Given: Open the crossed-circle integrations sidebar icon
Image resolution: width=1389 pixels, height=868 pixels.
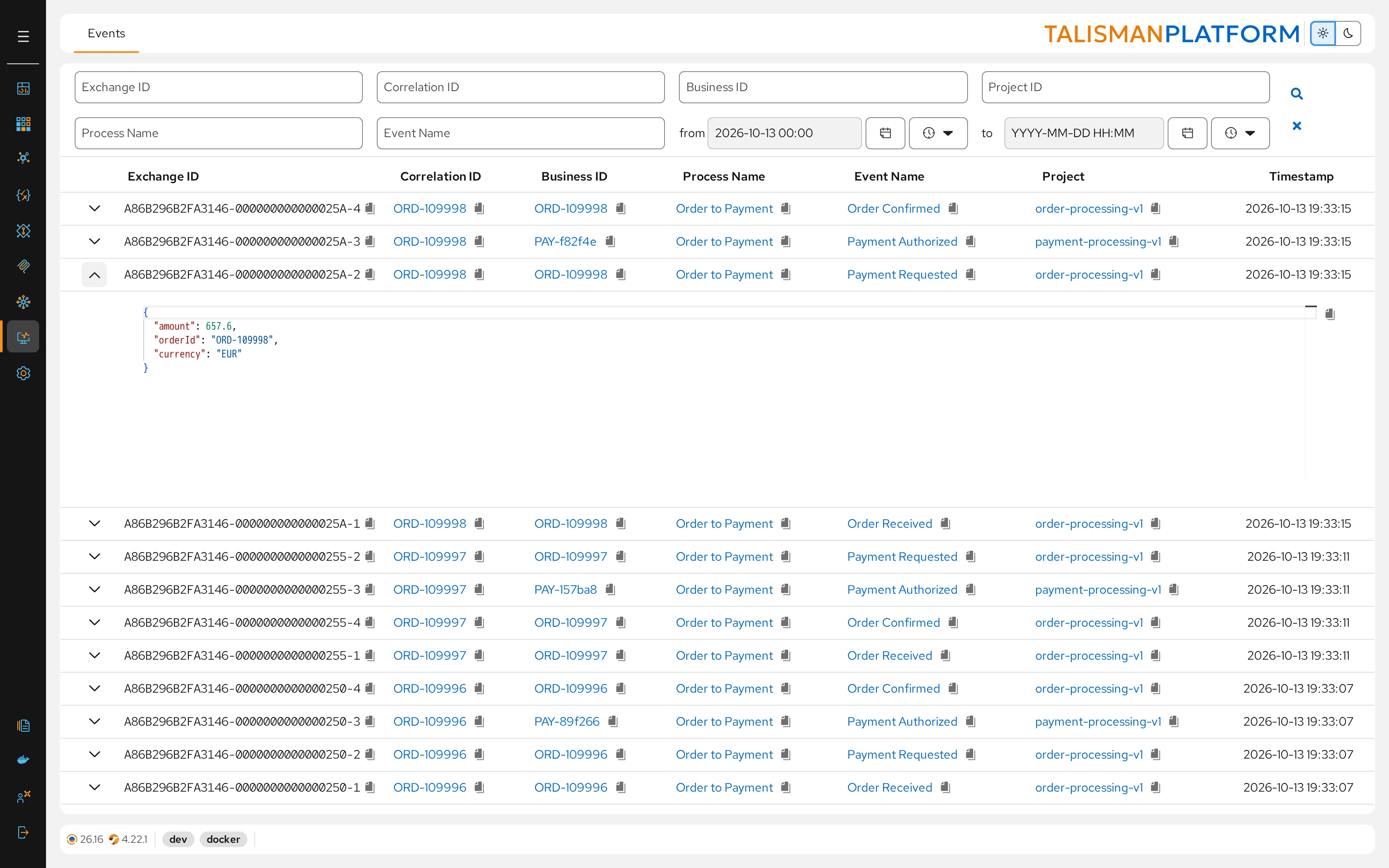Looking at the screenshot, I should pos(23,231).
